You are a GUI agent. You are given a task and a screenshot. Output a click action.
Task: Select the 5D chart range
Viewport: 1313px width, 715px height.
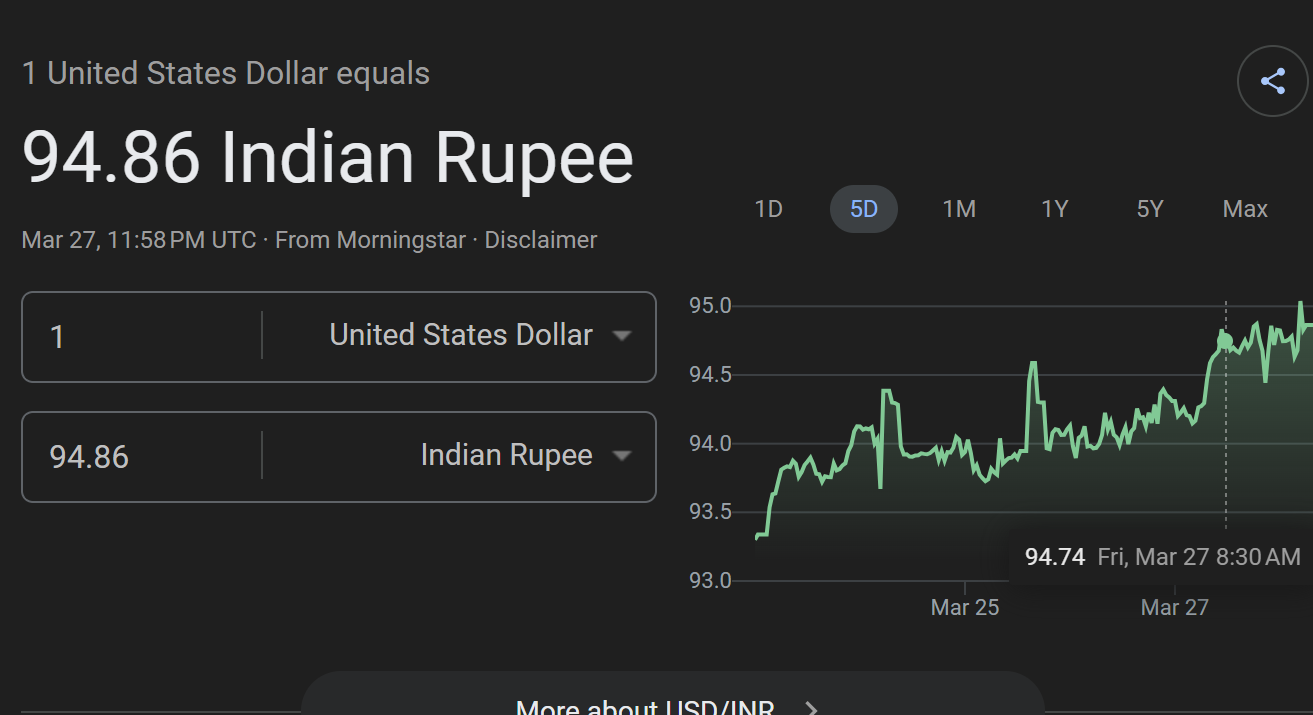[863, 209]
